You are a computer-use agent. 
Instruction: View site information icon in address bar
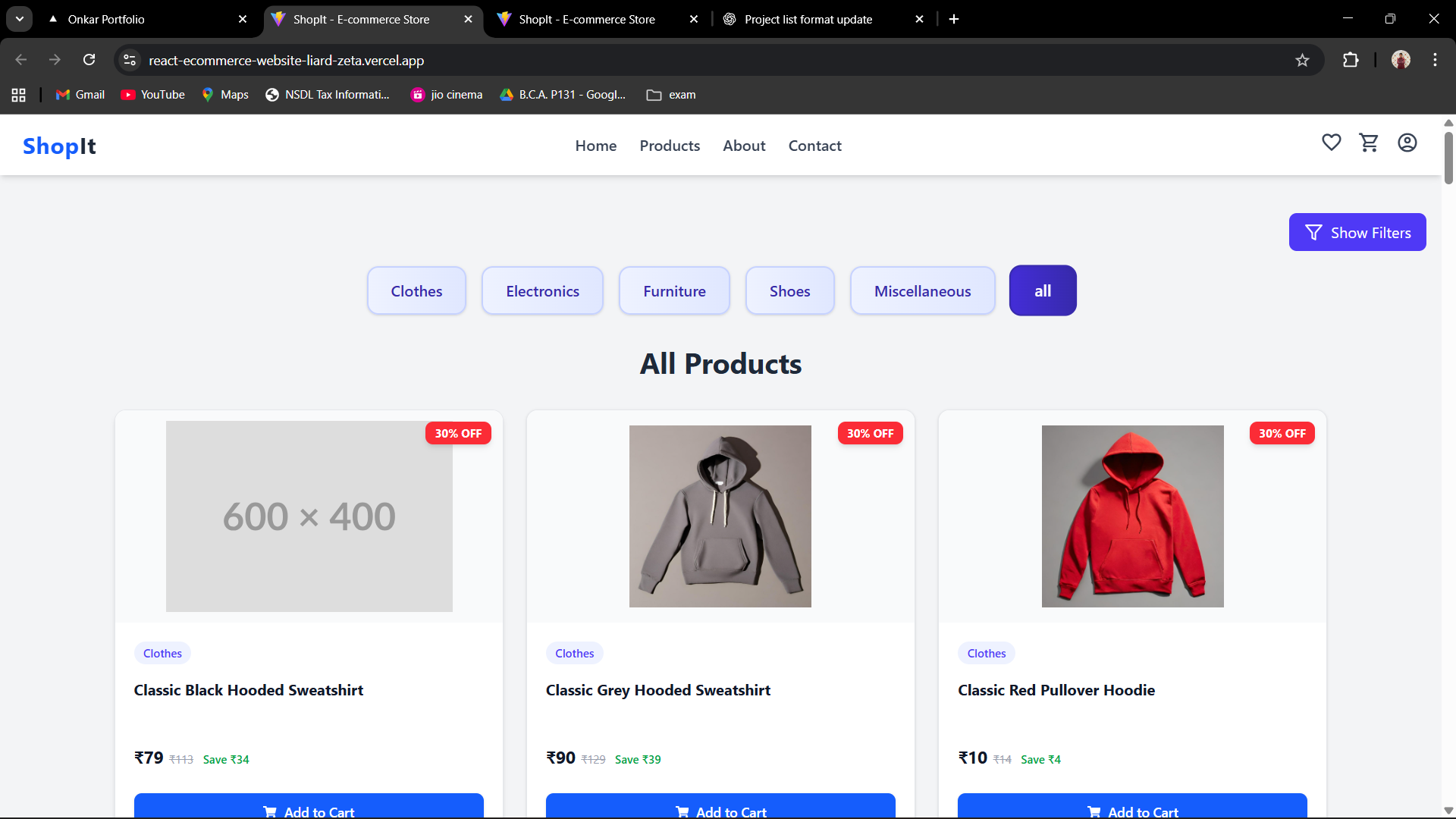point(130,60)
